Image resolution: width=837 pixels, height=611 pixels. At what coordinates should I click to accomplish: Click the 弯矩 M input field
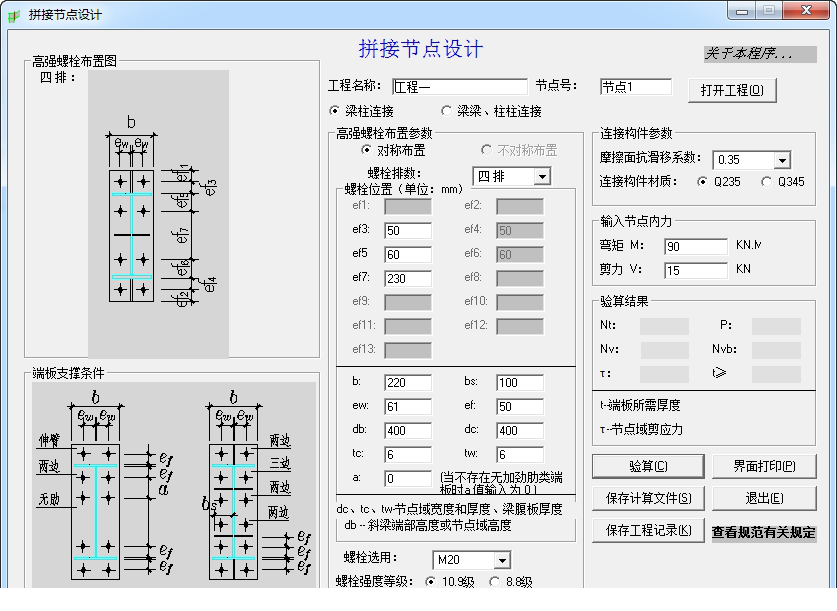point(696,247)
